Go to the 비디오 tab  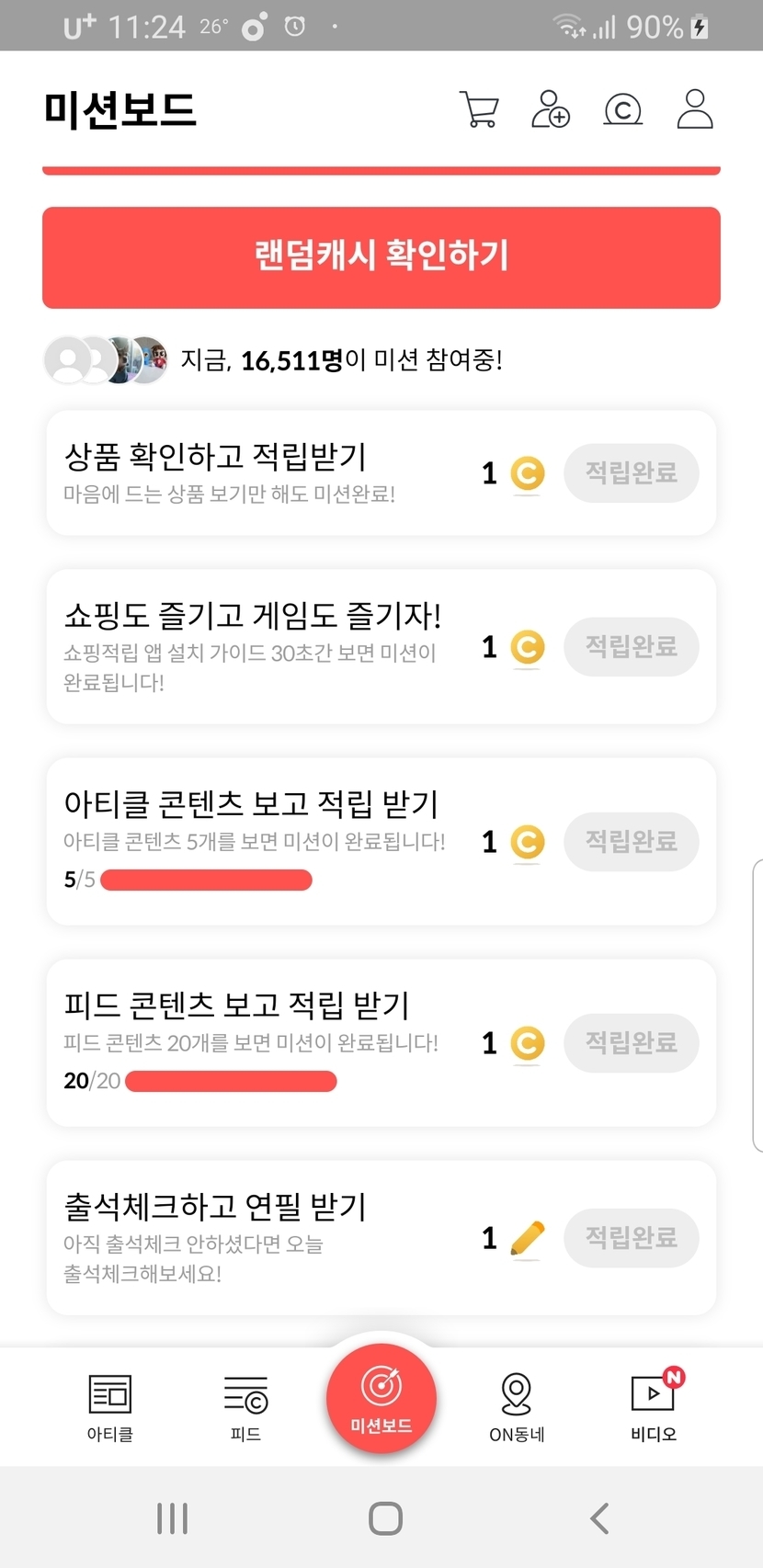[654, 1406]
